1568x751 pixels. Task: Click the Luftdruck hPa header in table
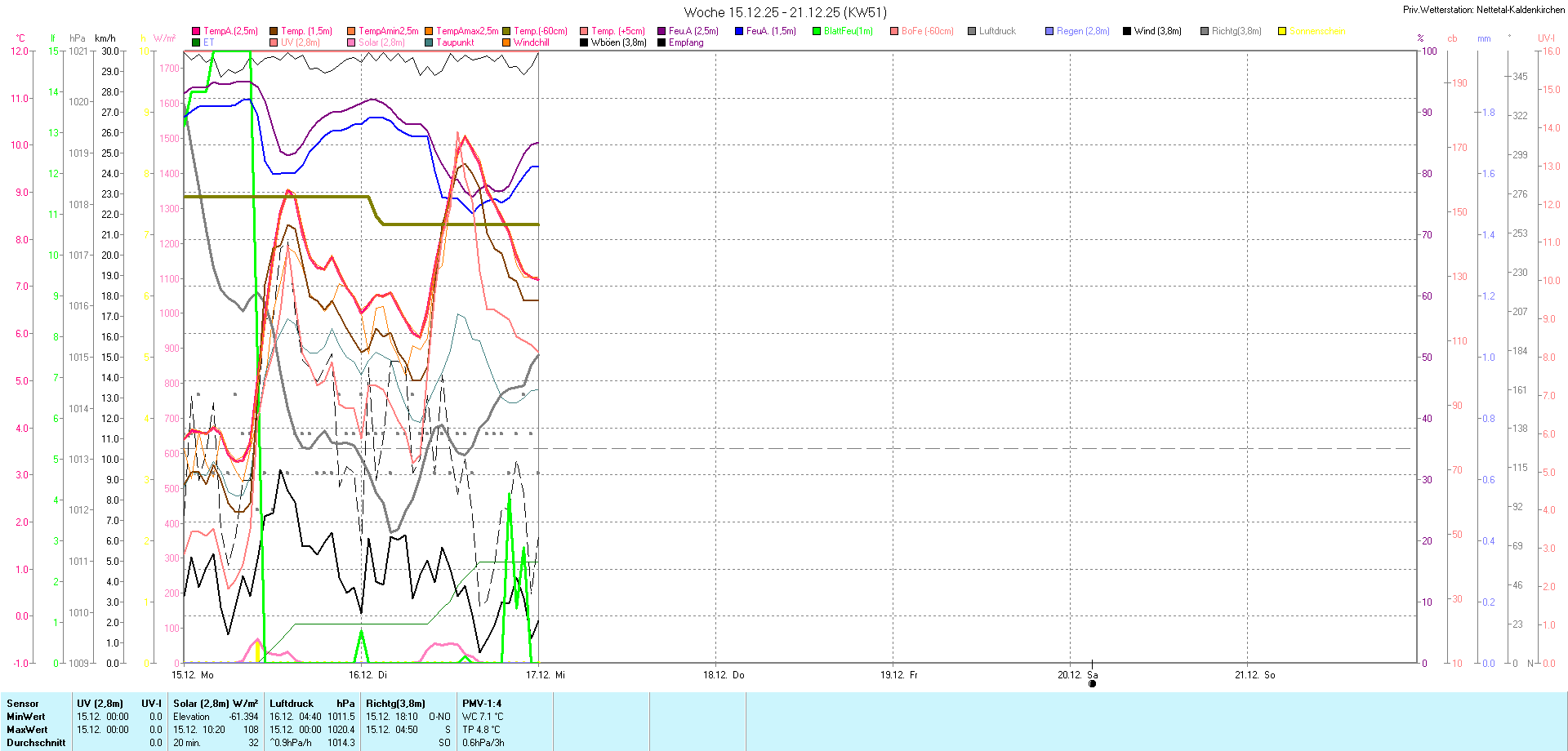pos(312,704)
